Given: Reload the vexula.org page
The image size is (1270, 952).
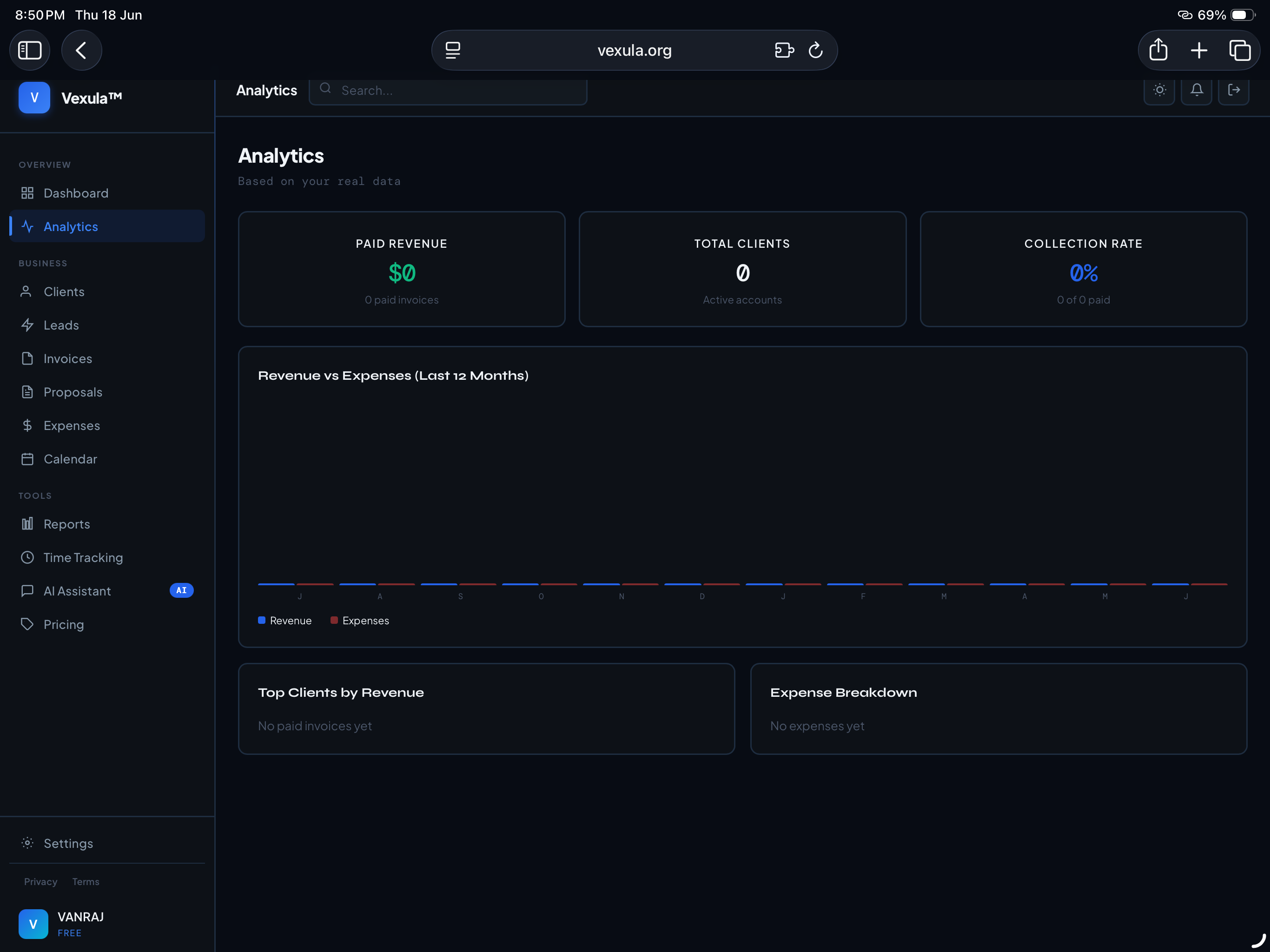Looking at the screenshot, I should coord(815,51).
